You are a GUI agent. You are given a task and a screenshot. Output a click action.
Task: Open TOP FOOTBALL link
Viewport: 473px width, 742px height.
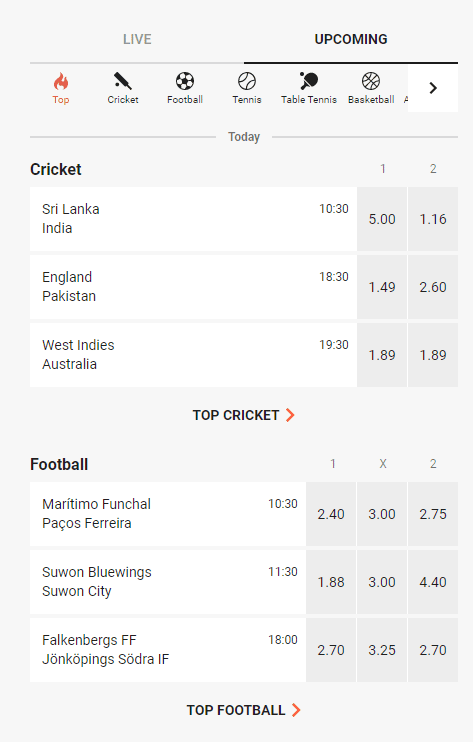[x=244, y=710]
